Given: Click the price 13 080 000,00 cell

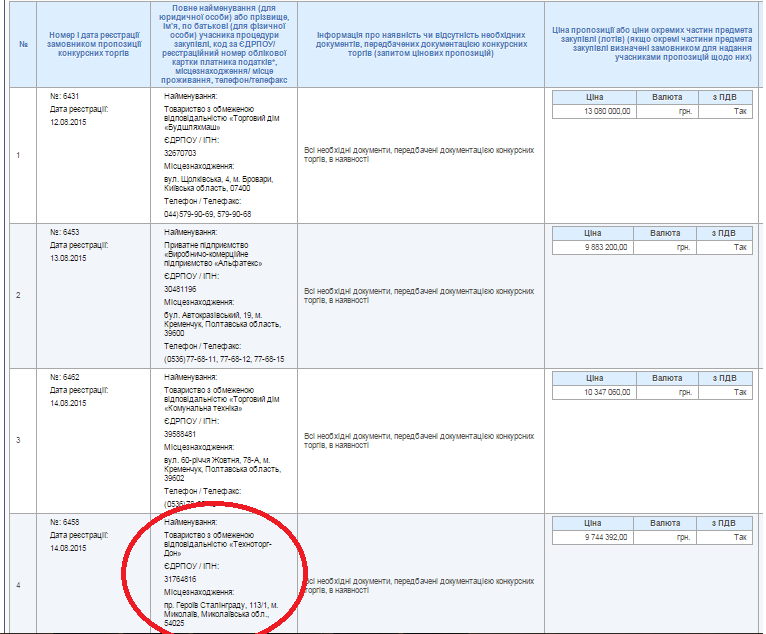Looking at the screenshot, I should coord(594,111).
